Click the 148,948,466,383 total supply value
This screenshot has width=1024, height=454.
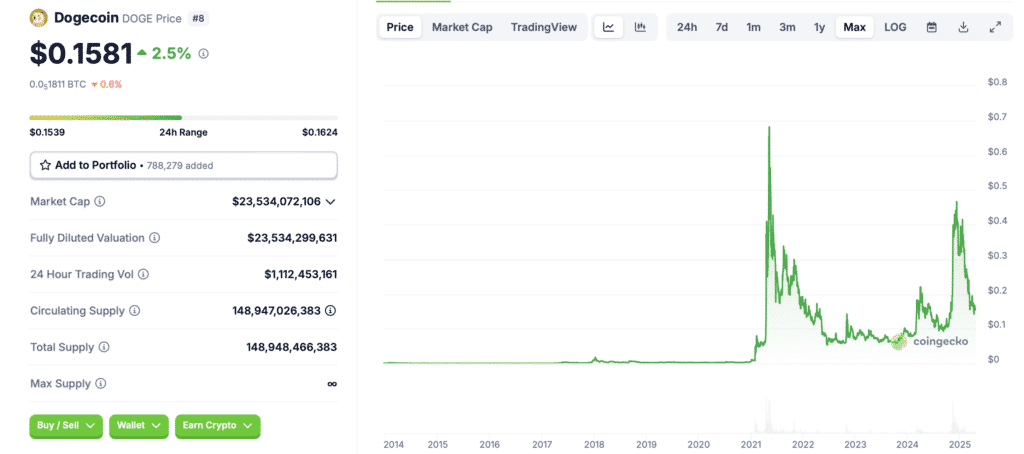(292, 347)
